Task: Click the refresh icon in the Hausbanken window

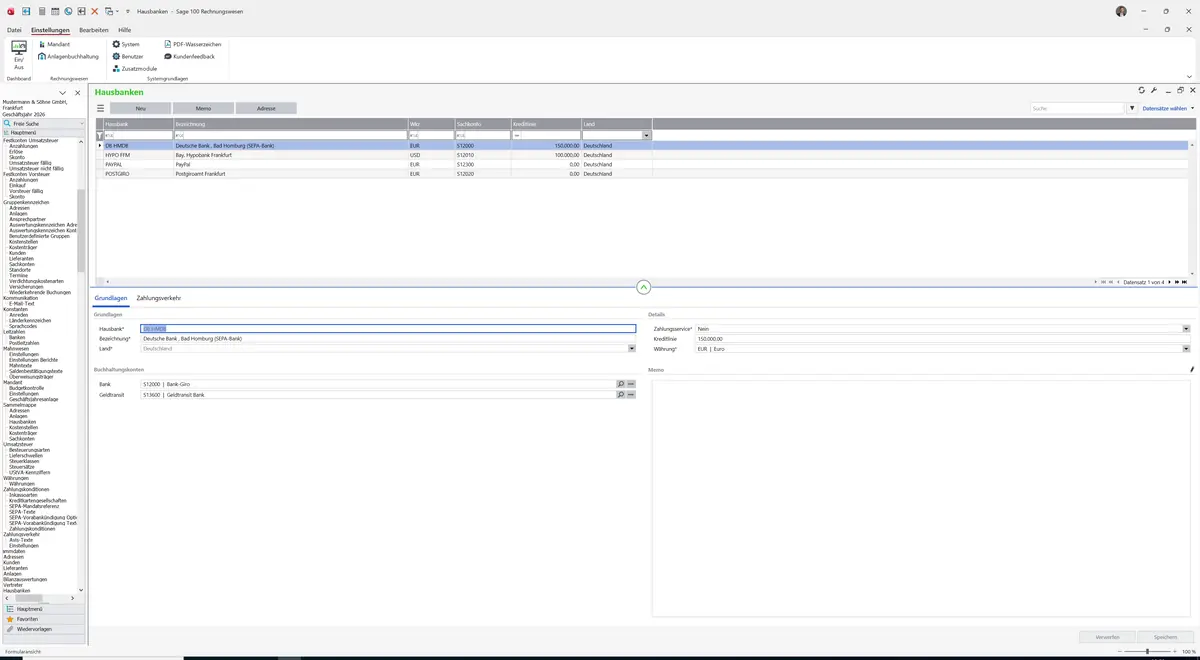Action: coord(1142,90)
